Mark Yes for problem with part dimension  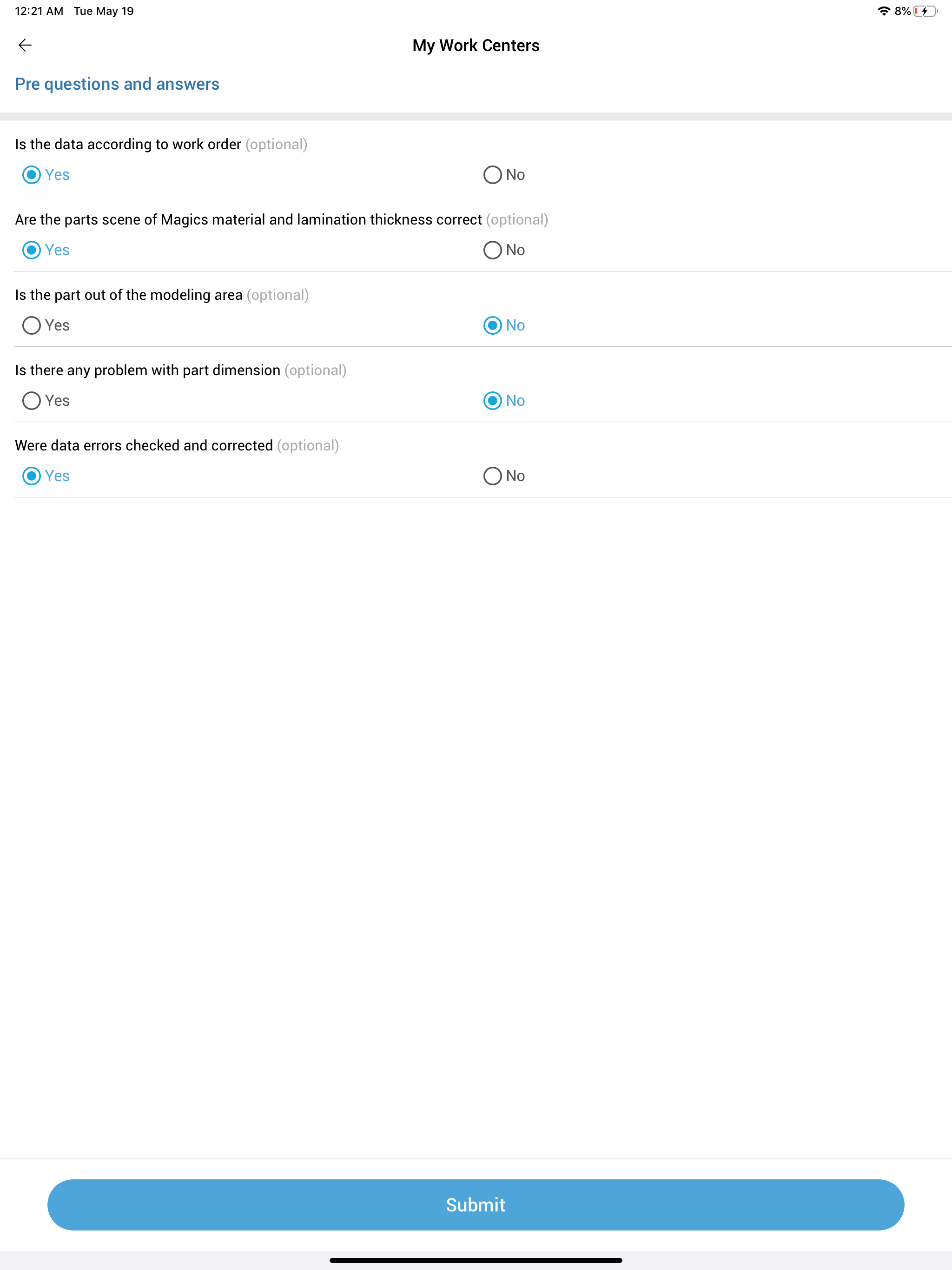pos(46,400)
